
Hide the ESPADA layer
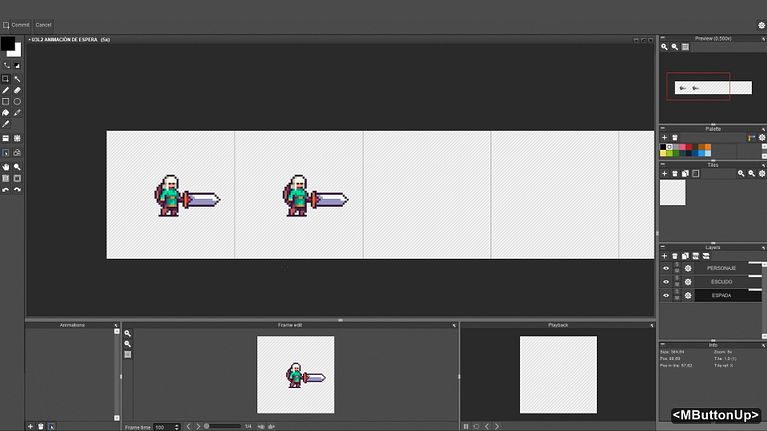click(666, 296)
